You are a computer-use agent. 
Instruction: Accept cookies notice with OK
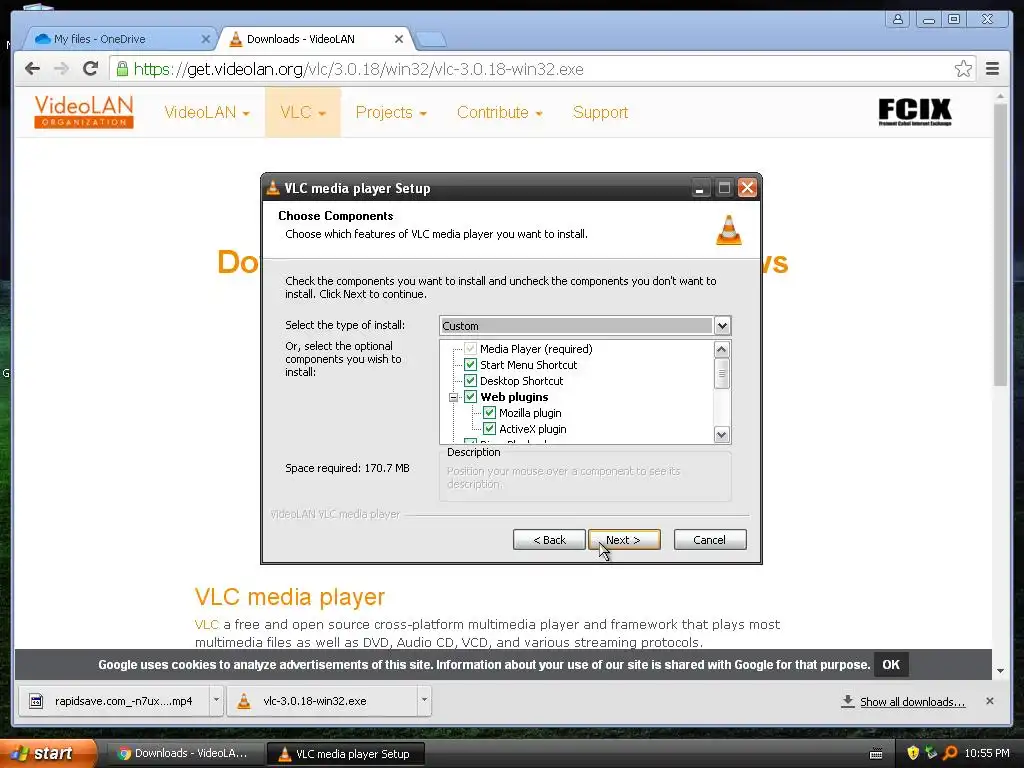891,664
